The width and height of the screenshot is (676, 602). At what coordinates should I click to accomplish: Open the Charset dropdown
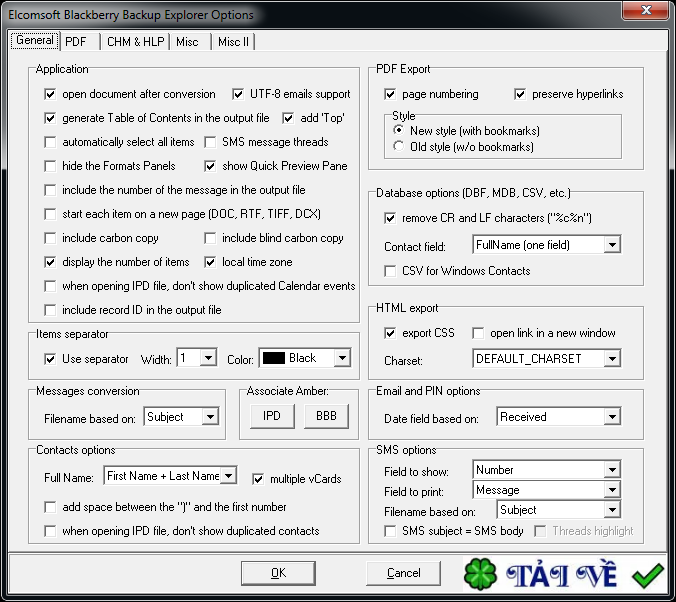pyautogui.click(x=612, y=359)
